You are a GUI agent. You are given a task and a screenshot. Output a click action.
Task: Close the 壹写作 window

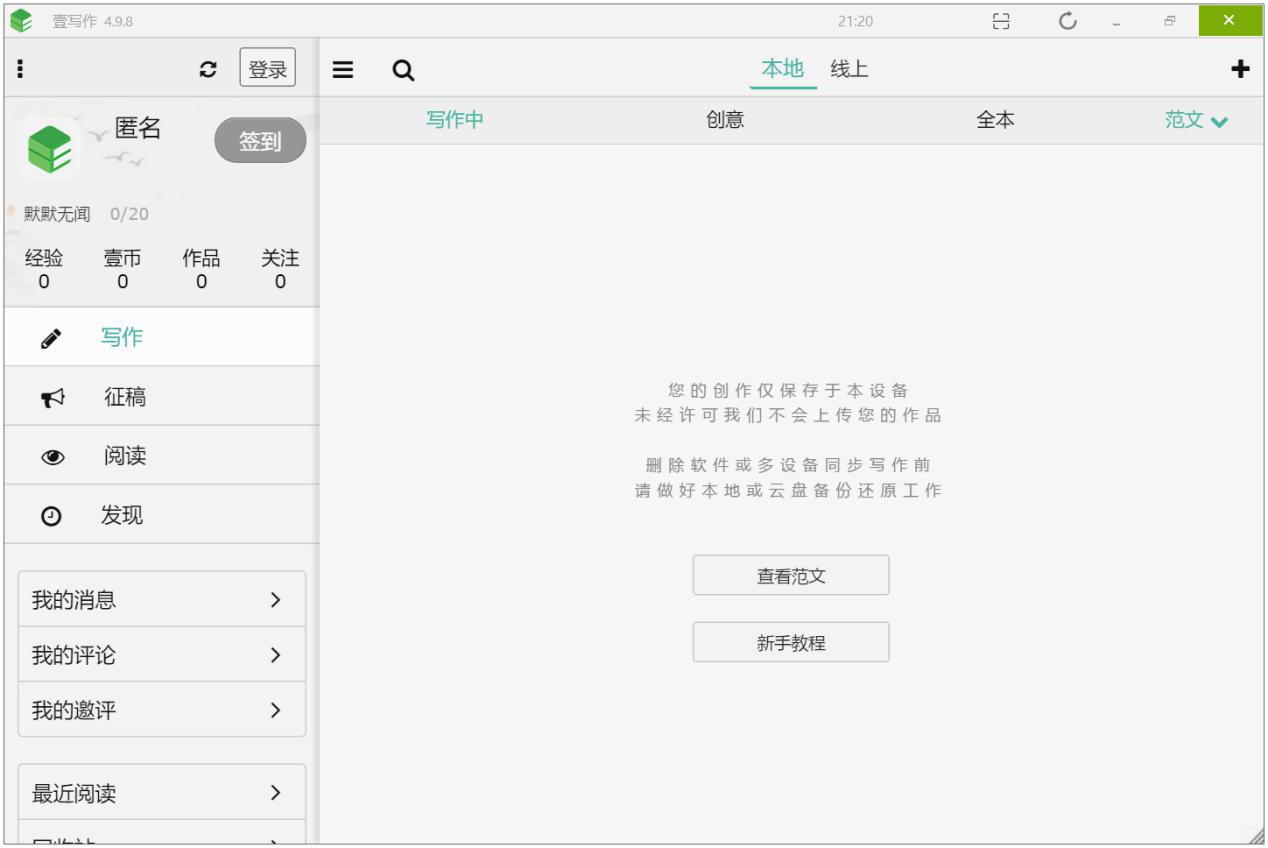point(1230,20)
